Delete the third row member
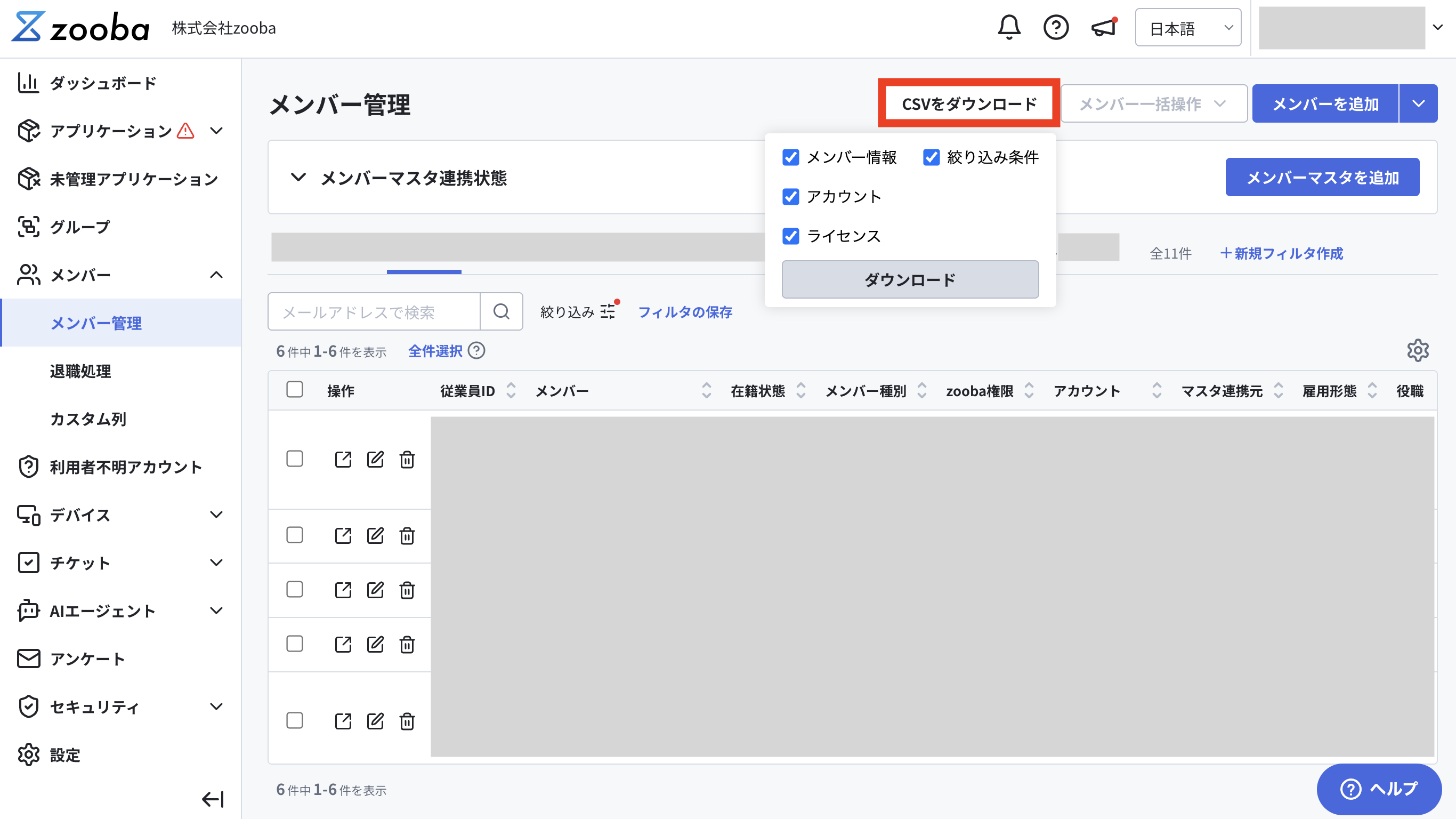 407,590
